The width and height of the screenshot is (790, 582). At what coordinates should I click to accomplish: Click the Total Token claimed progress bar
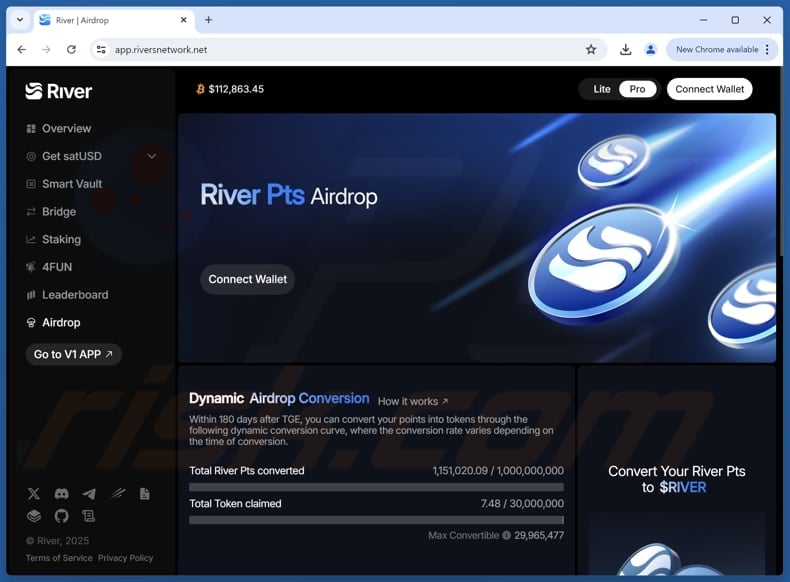pos(376,520)
